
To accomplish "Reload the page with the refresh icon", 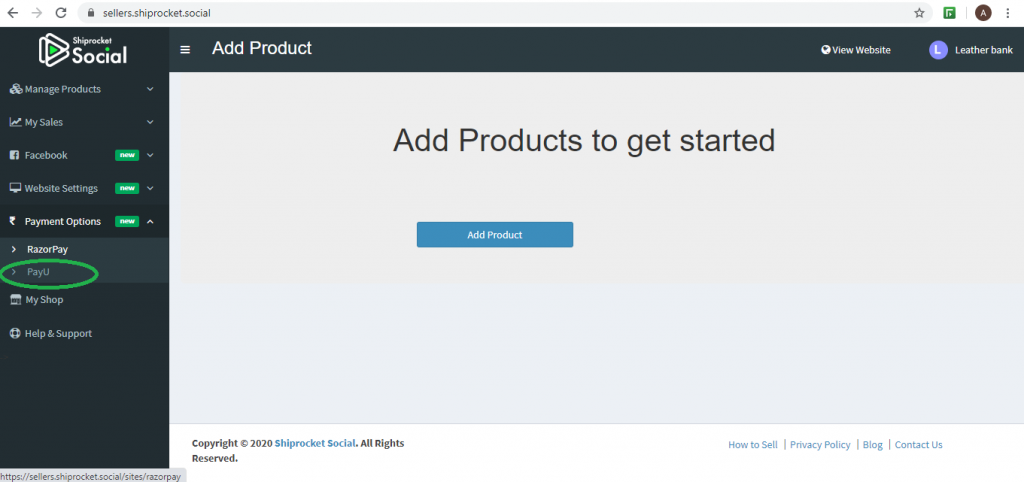I will 61,12.
